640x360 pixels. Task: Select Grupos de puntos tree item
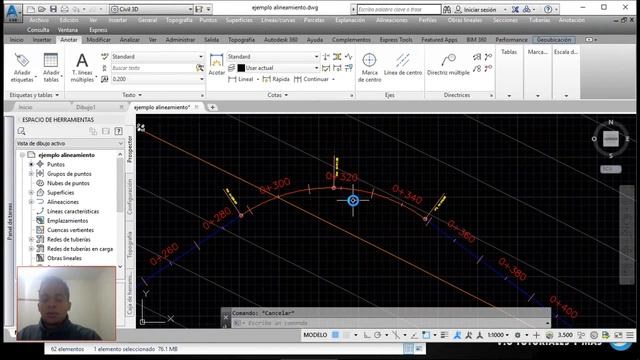[69, 174]
